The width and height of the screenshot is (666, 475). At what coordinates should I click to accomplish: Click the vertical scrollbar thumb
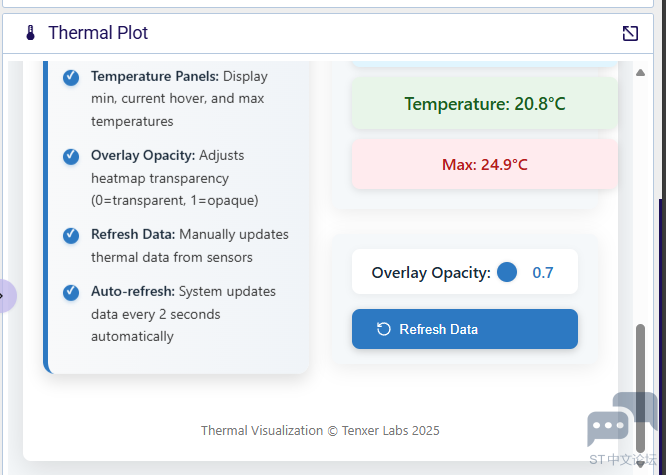(640, 388)
